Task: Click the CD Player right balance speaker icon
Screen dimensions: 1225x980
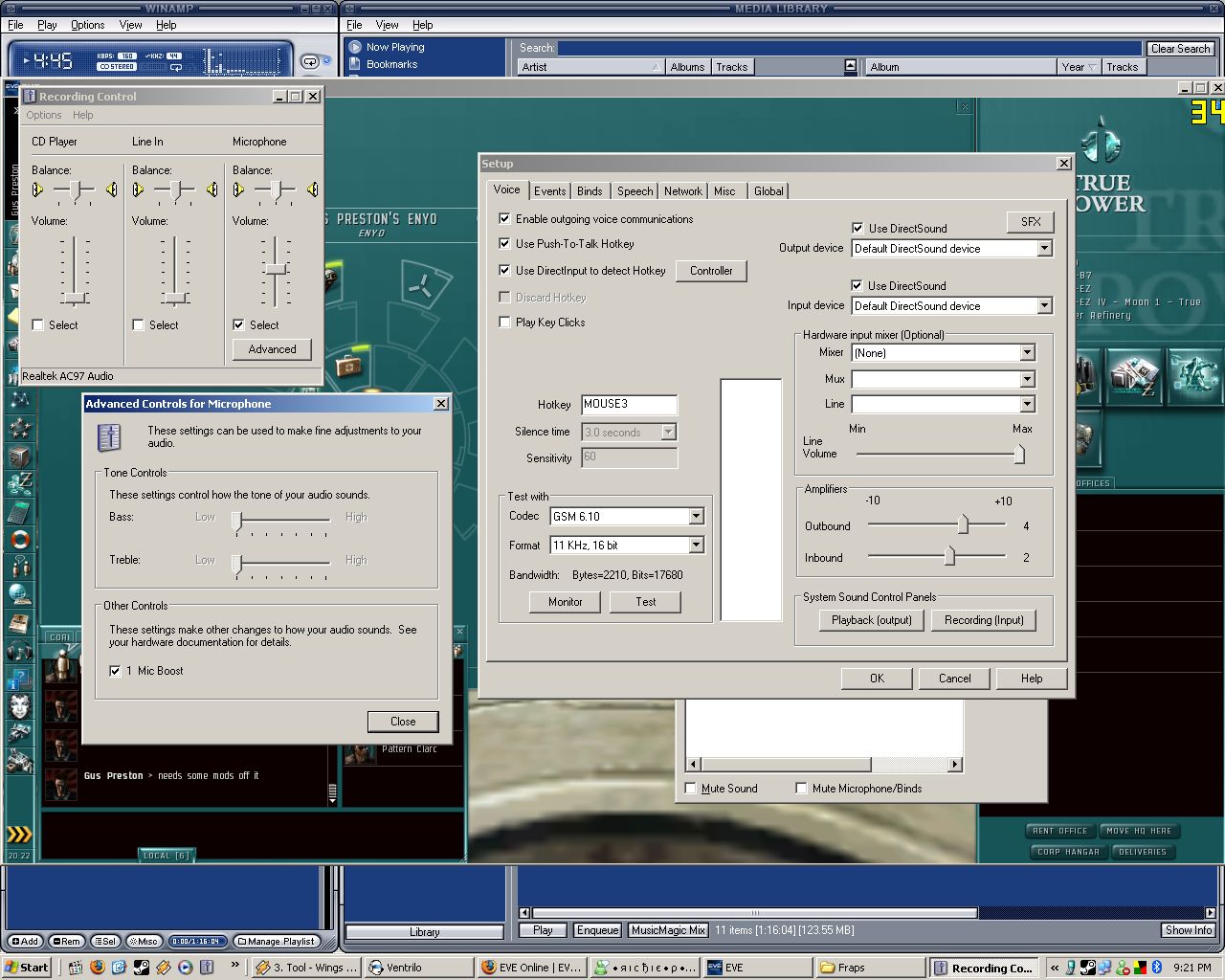Action: point(112,189)
